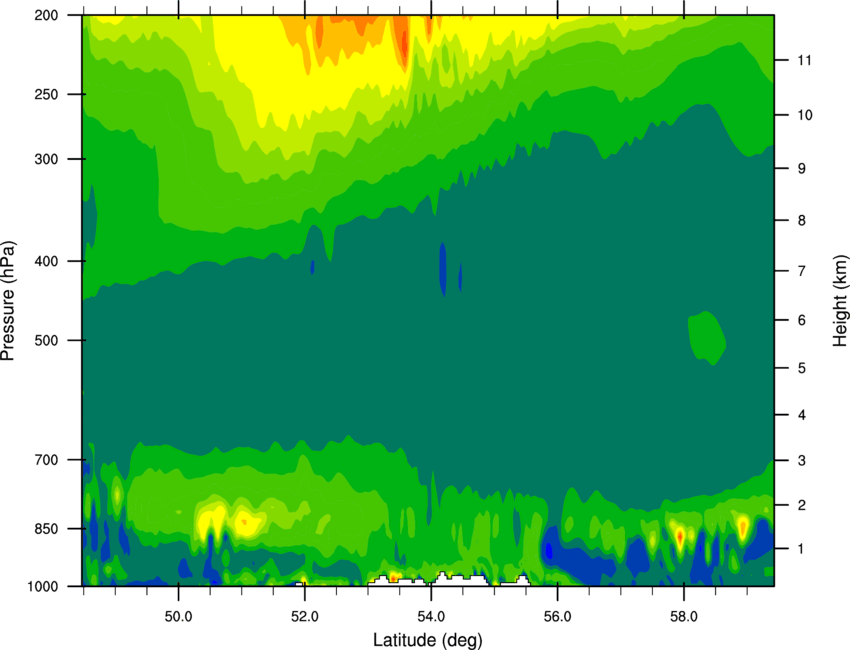
Task: Click the 500 pressure tick label
Action: pos(46,340)
